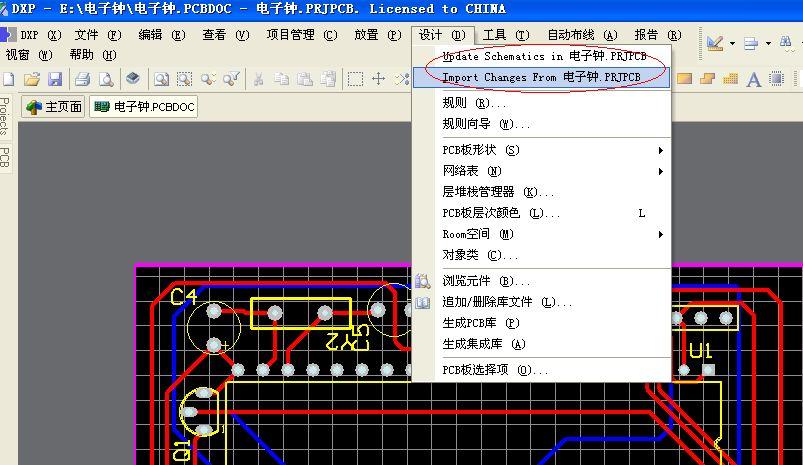803x465 pixels.
Task: Place a text string with the A icon
Action: tap(753, 79)
